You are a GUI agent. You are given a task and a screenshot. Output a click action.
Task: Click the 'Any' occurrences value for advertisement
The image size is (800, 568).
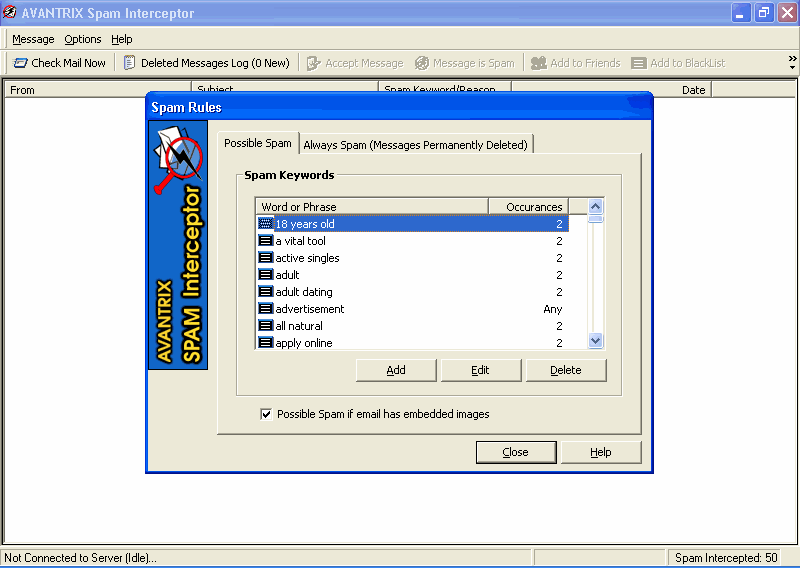553,309
